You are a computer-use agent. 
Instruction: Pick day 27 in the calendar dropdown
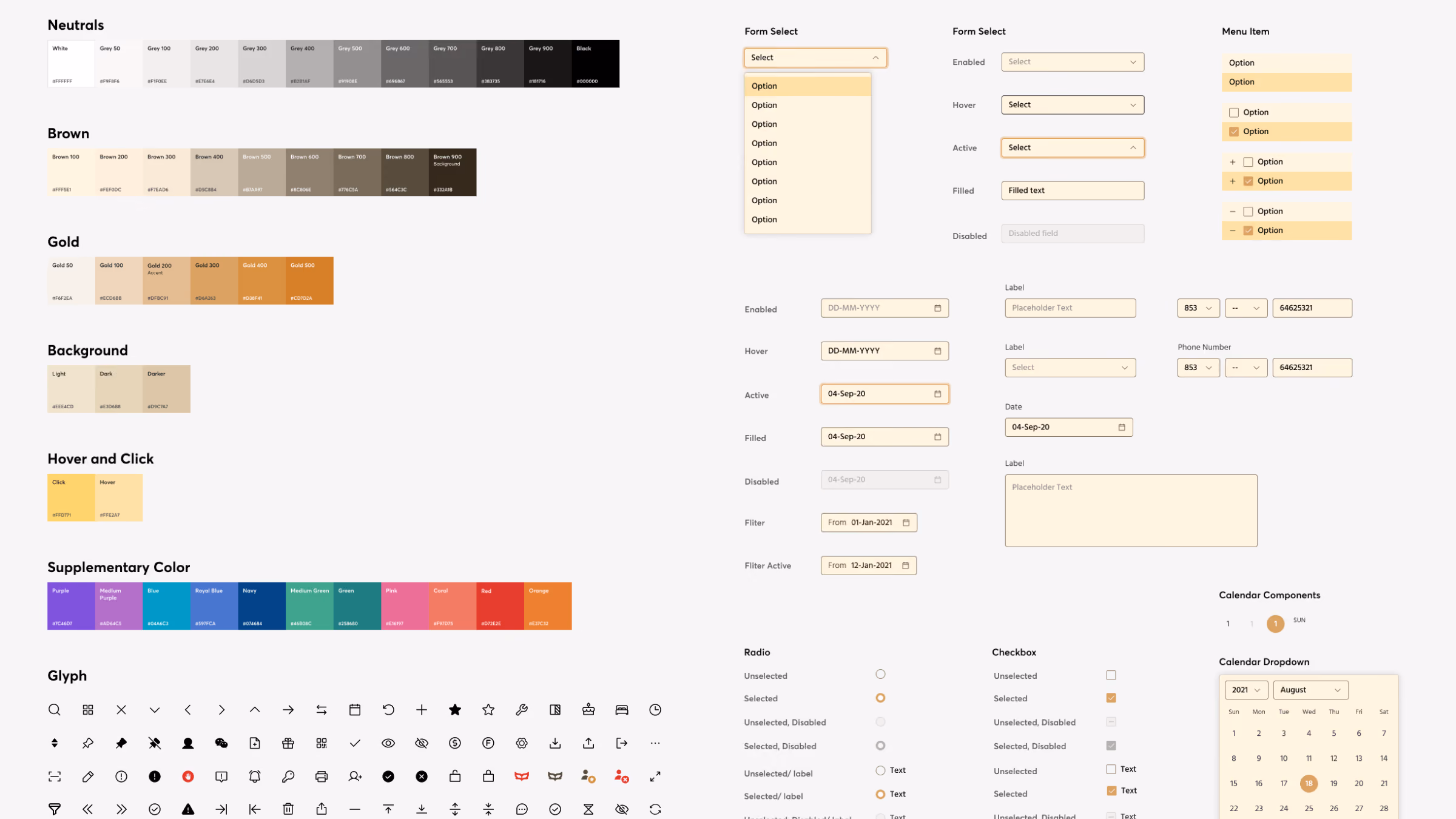(x=1359, y=809)
